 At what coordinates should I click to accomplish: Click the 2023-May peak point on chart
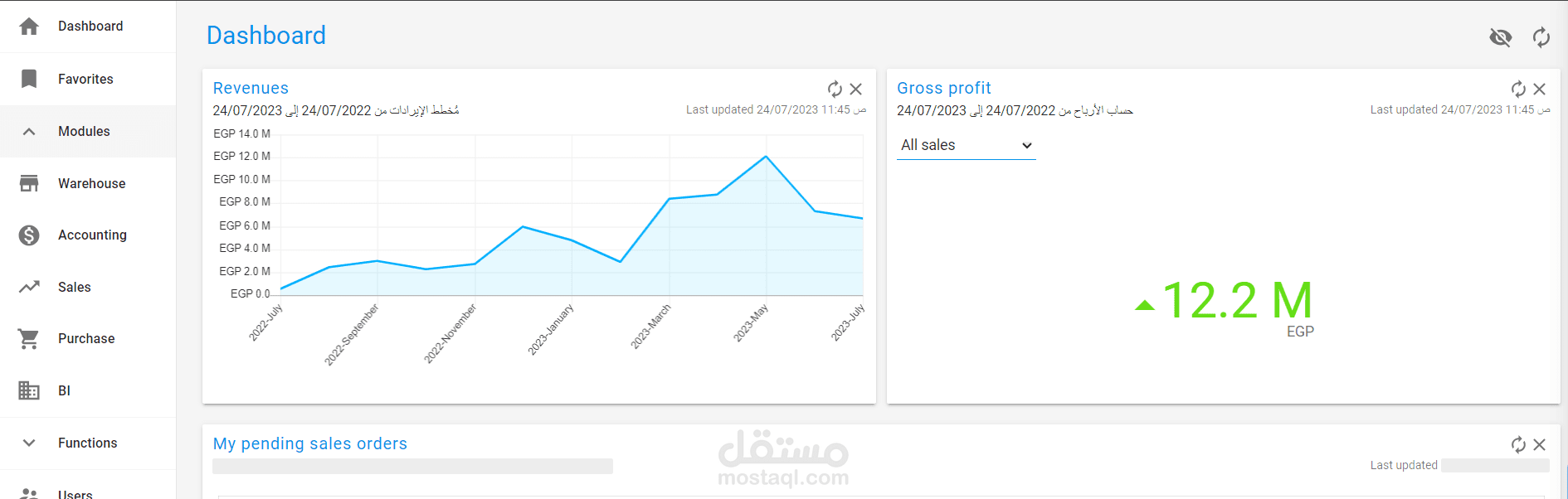766,157
